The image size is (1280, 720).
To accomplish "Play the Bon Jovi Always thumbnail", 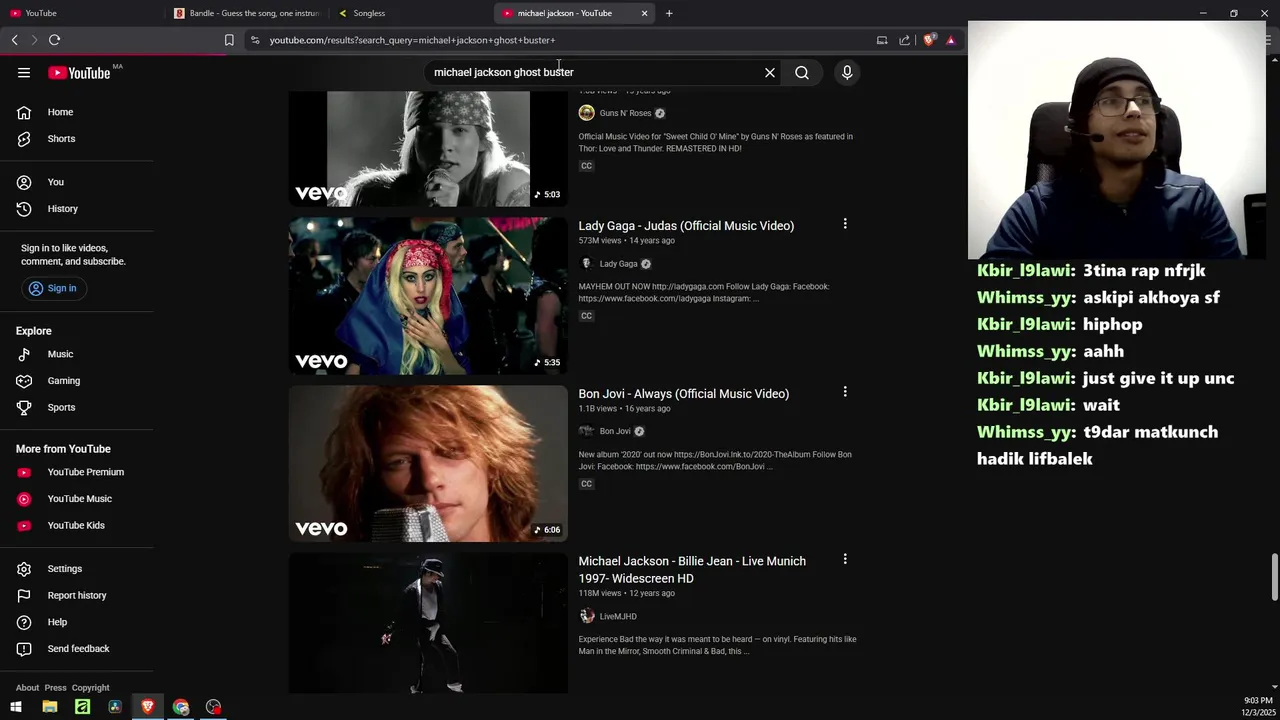I will pyautogui.click(x=428, y=464).
